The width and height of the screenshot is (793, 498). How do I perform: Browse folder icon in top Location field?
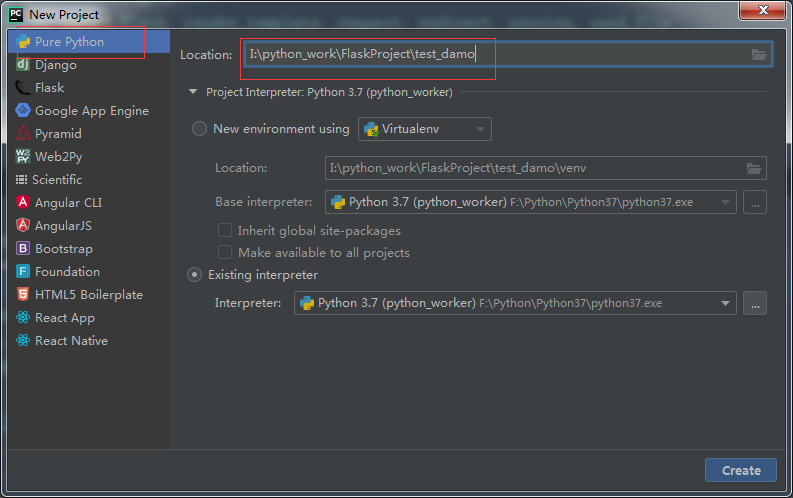tap(759, 55)
